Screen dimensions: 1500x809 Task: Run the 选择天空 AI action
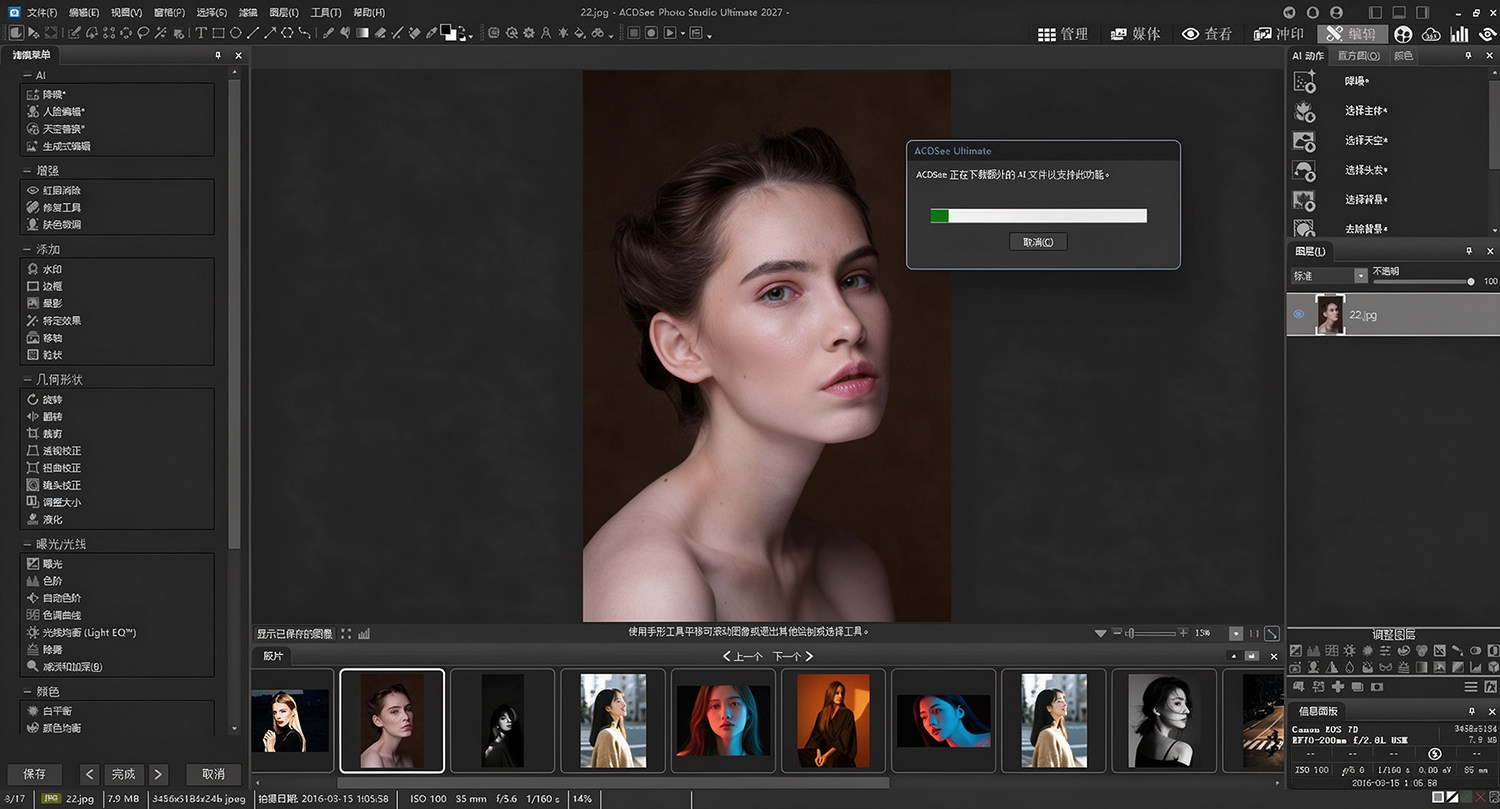pyautogui.click(x=1366, y=141)
